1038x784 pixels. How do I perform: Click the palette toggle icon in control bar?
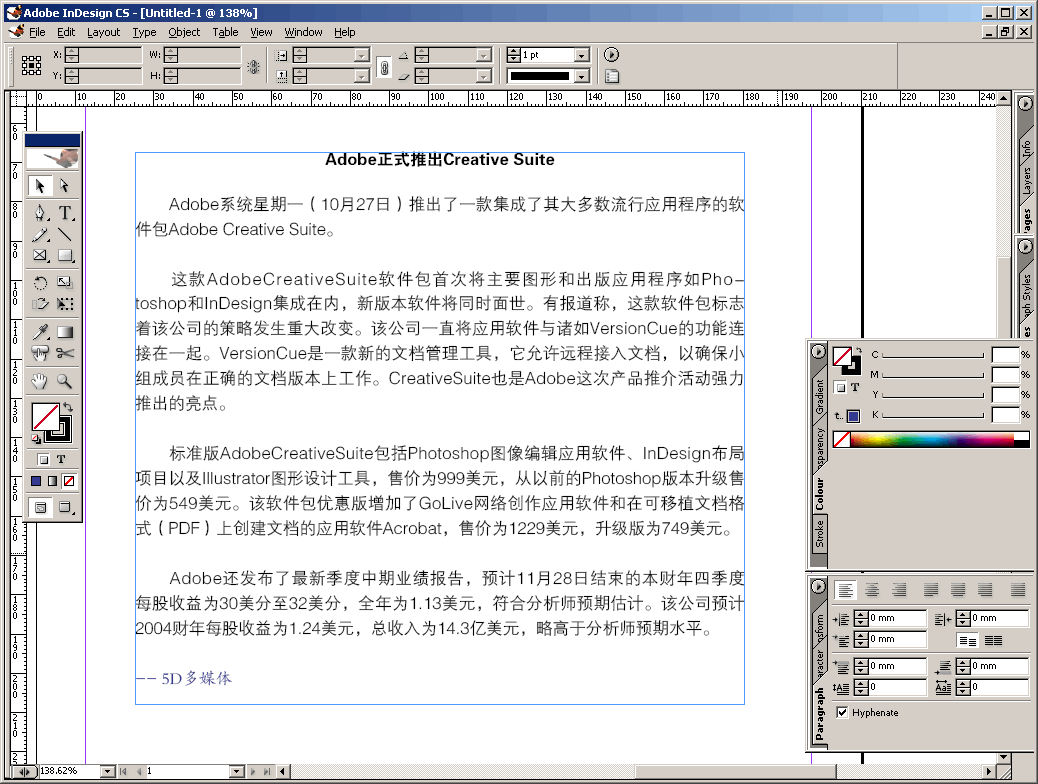612,76
